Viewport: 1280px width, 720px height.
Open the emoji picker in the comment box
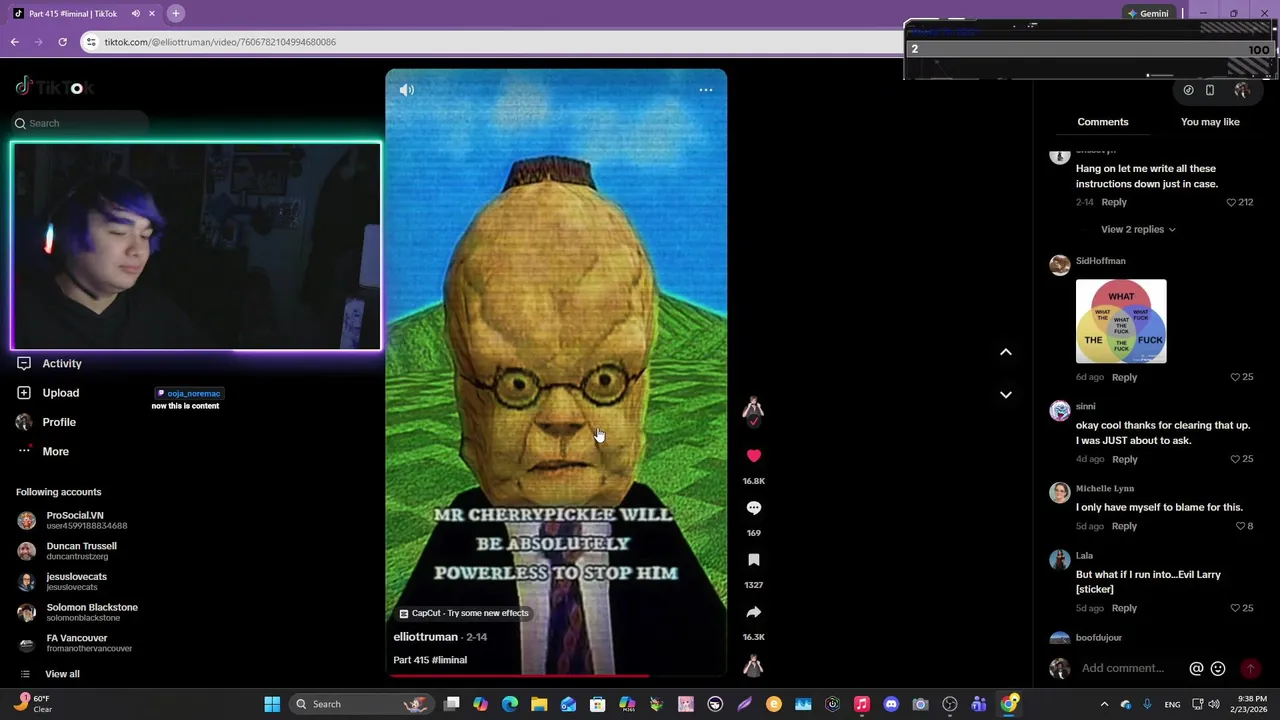point(1218,669)
